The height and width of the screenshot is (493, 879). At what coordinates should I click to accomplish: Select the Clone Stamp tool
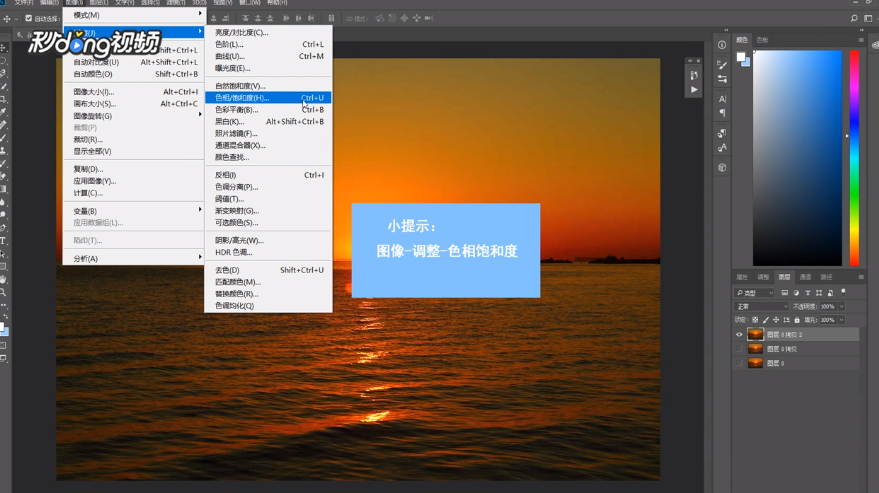pyautogui.click(x=3, y=150)
